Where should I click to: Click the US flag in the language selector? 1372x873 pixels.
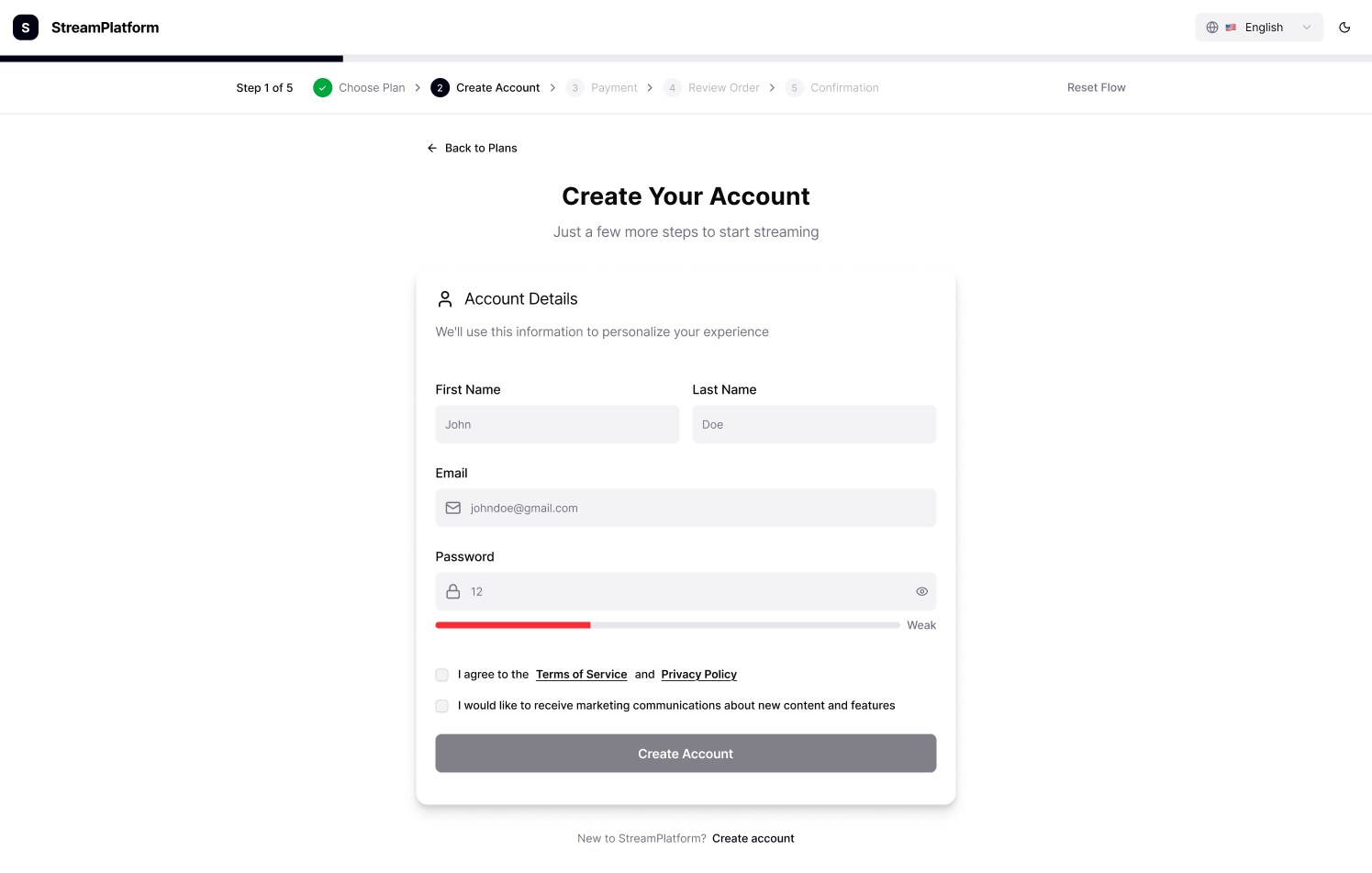1230,27
